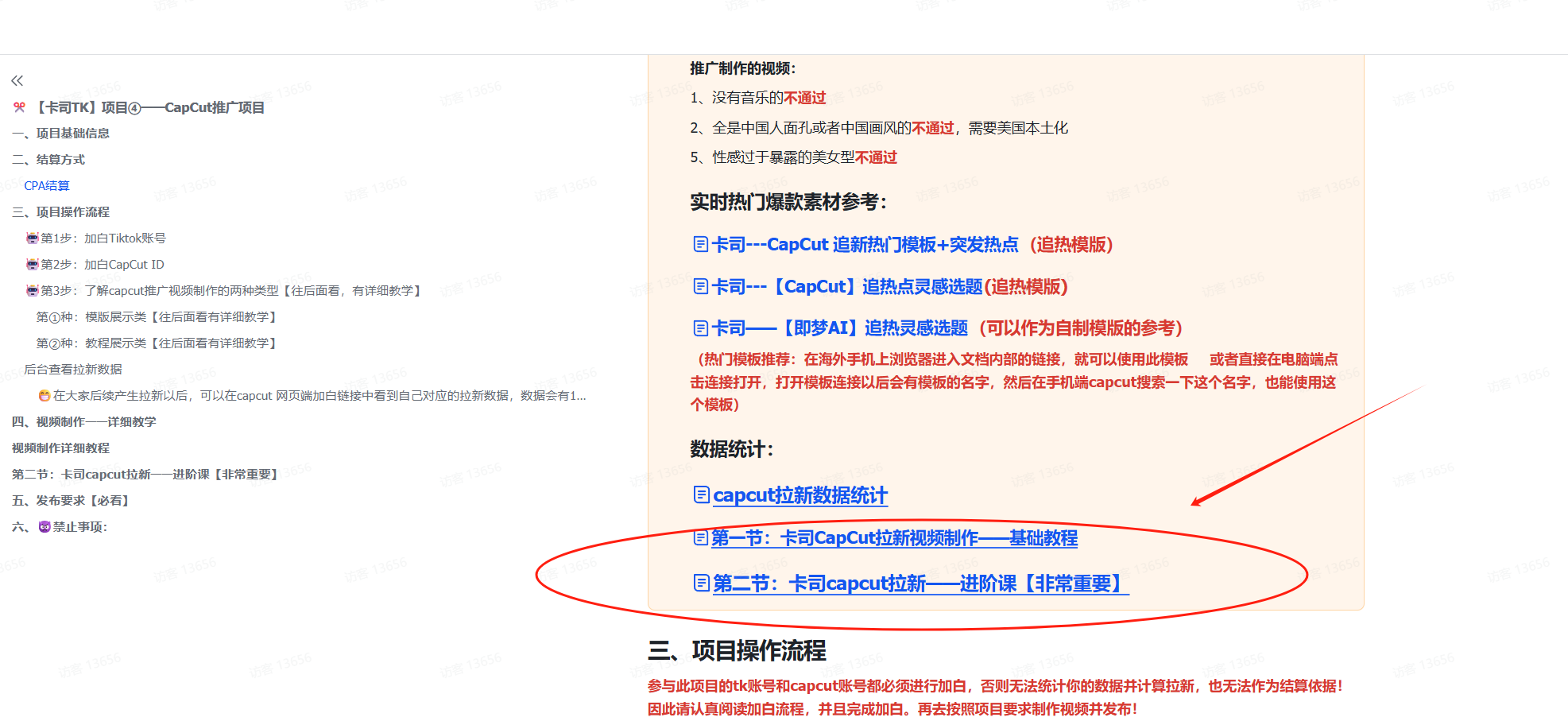Click the heading 三、项目操作流程 in document

(x=737, y=651)
